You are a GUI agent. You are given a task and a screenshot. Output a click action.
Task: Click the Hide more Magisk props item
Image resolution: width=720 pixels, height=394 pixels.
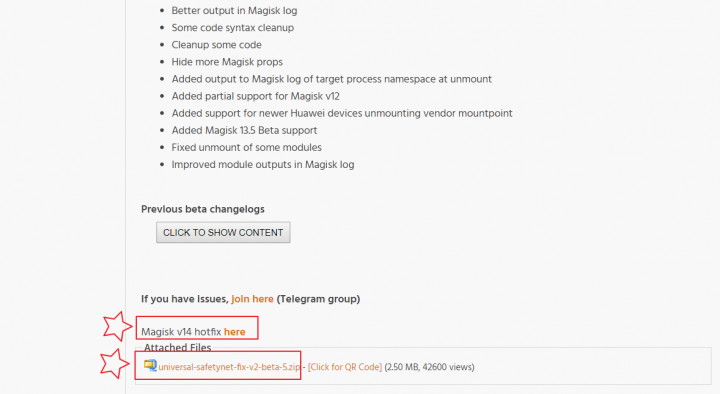point(227,62)
